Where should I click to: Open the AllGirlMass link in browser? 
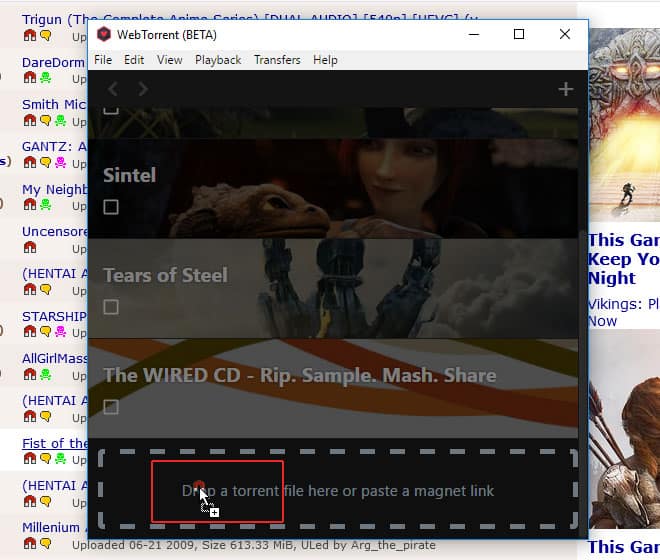[55, 359]
